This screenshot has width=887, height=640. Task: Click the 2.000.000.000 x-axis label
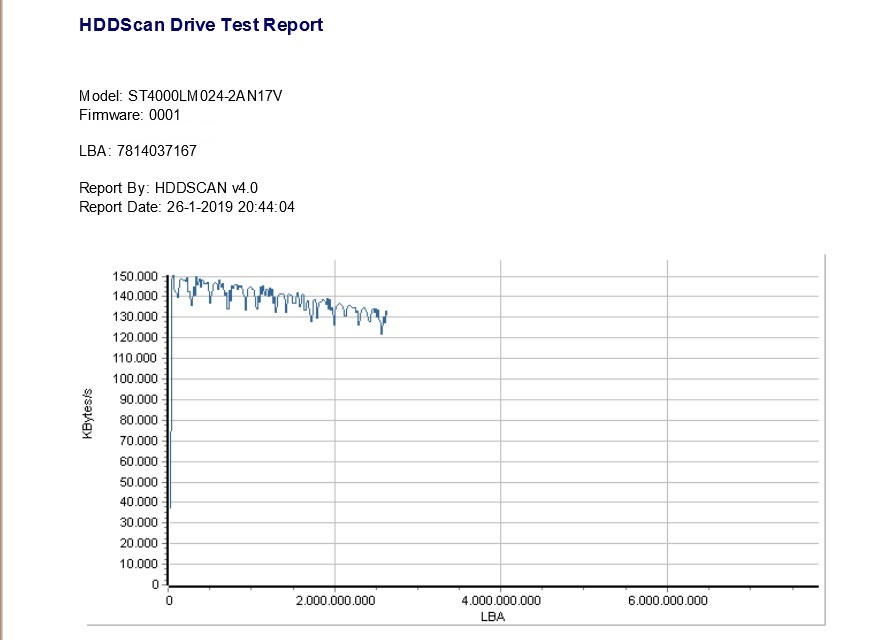[335, 601]
